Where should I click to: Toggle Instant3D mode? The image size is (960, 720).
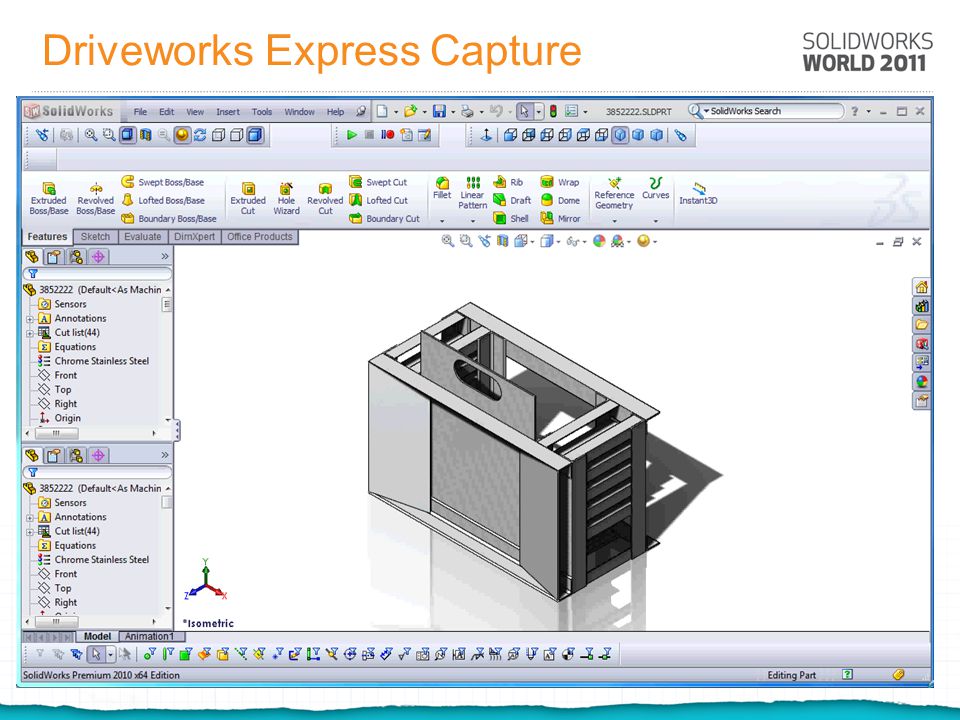click(x=698, y=193)
